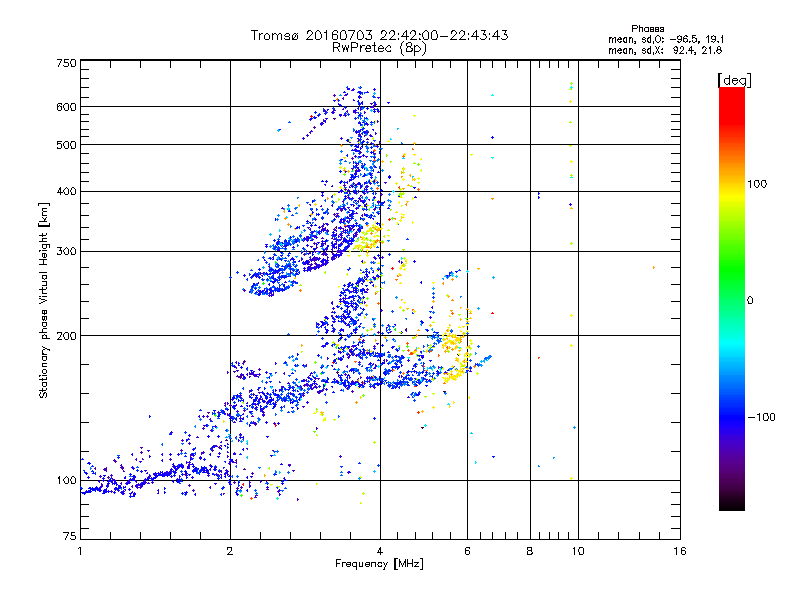Image resolution: width=800 pixels, height=600 pixels.
Task: Click the phase colorbar gradient
Action: coord(732,298)
